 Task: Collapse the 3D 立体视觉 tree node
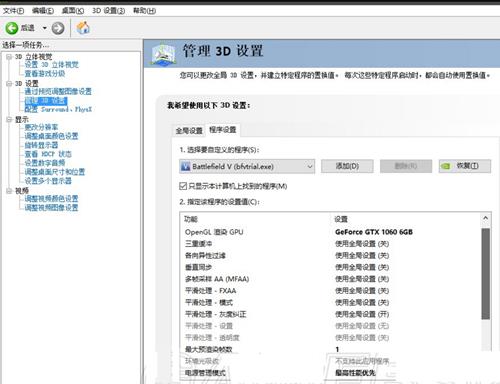tap(9, 57)
